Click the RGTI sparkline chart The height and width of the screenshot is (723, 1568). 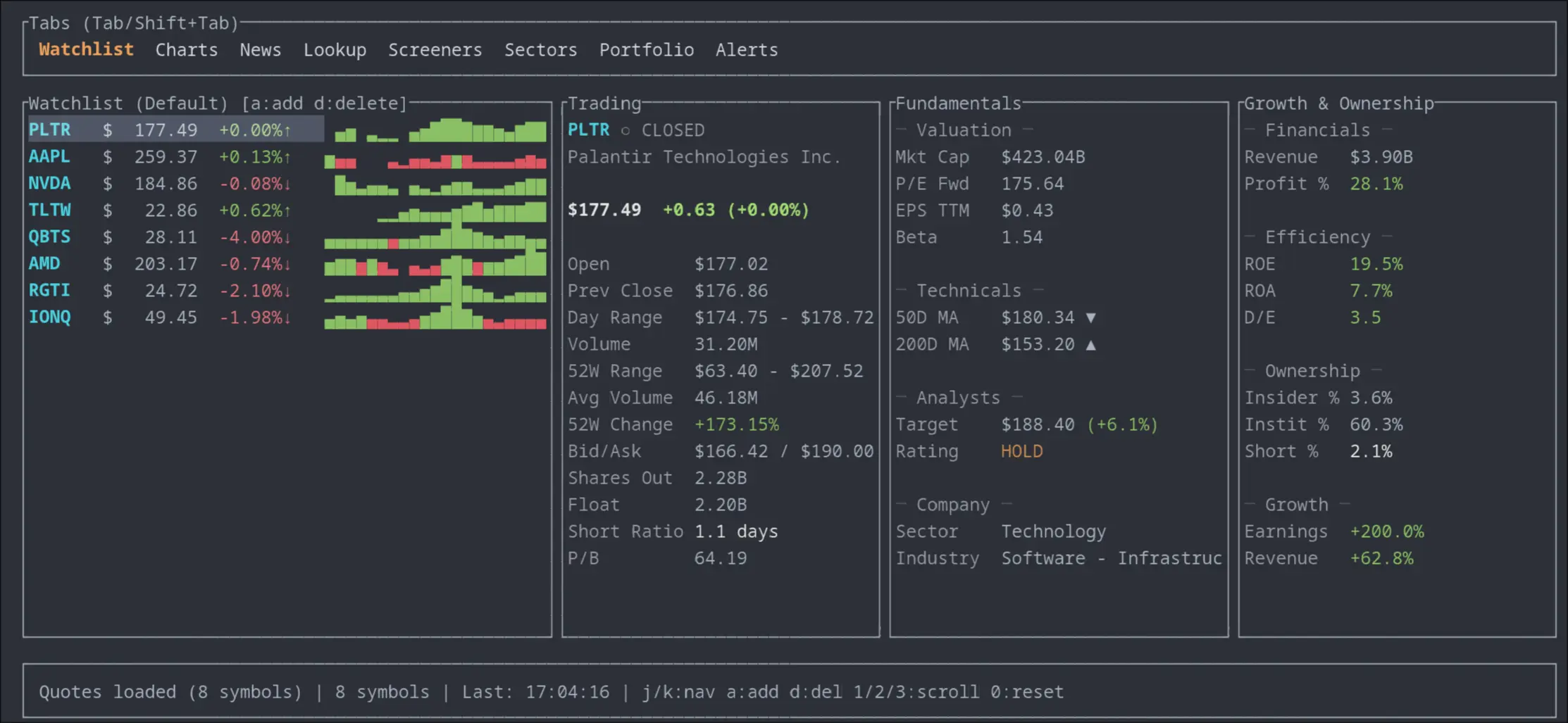435,294
